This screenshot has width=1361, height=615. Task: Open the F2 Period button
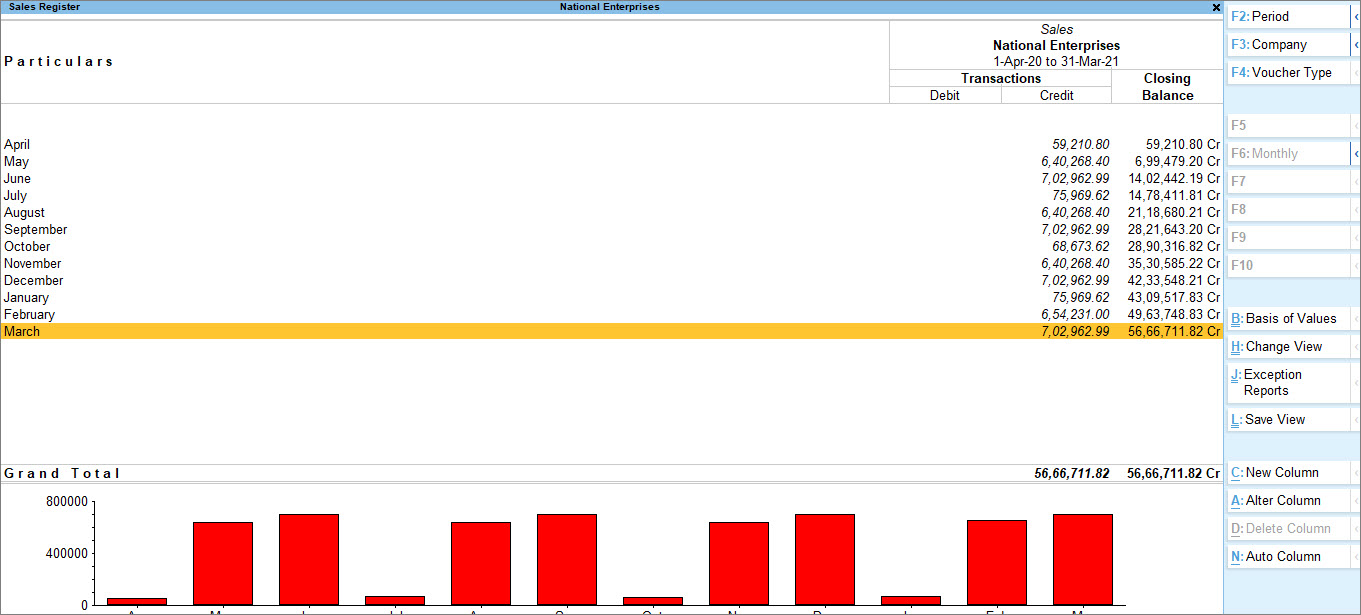point(1288,17)
